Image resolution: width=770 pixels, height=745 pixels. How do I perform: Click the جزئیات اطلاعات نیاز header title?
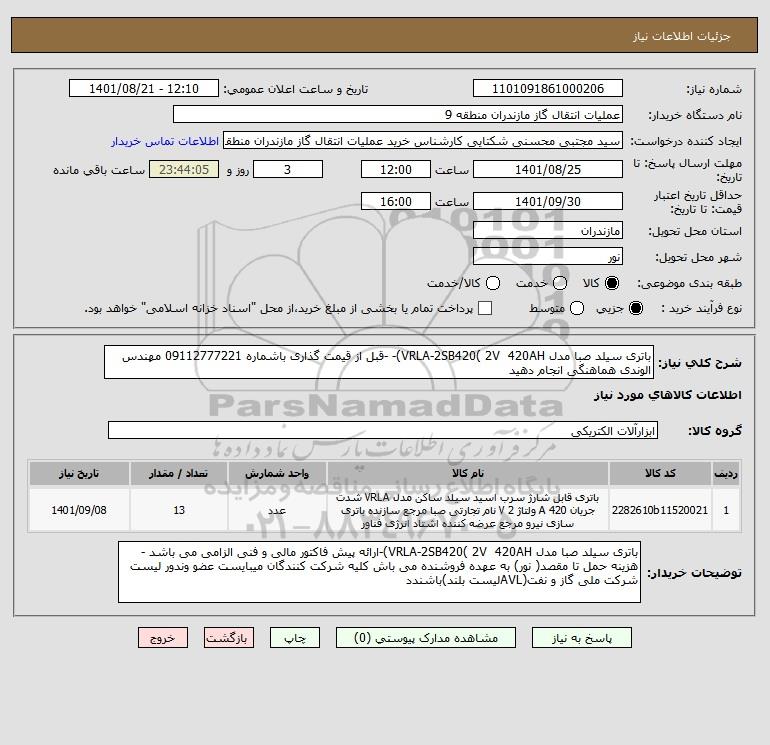682,36
